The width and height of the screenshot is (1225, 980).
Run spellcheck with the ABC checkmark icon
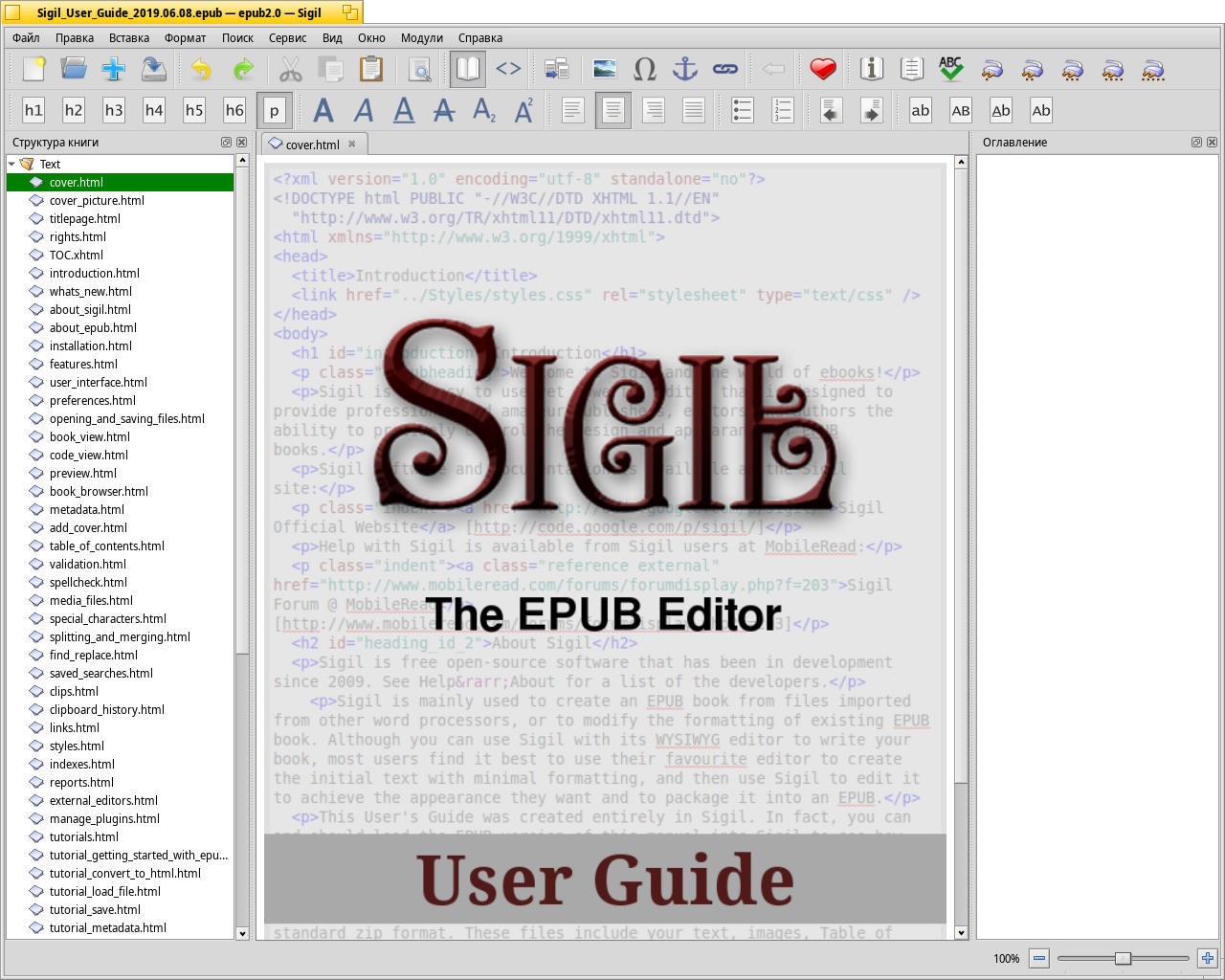[951, 69]
